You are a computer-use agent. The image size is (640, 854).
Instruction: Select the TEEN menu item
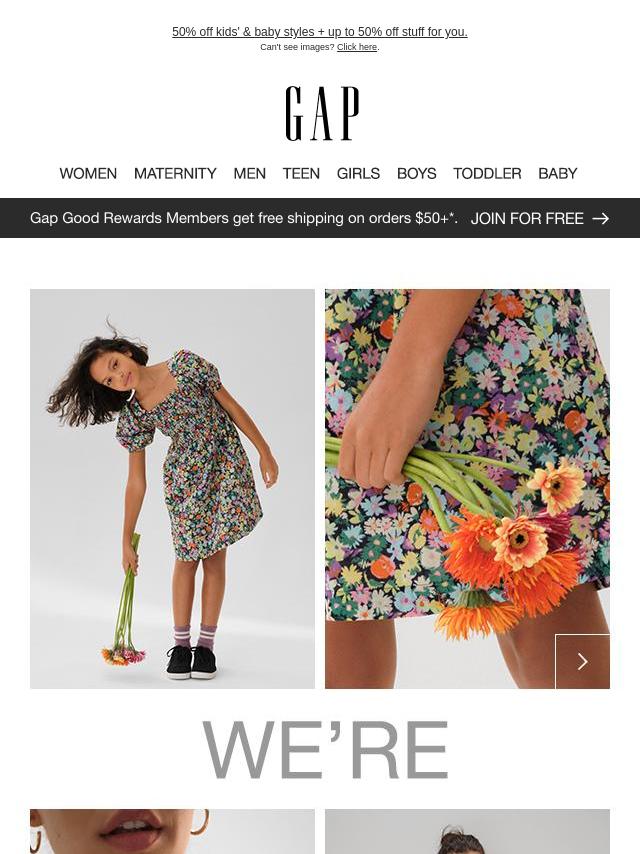click(x=301, y=173)
